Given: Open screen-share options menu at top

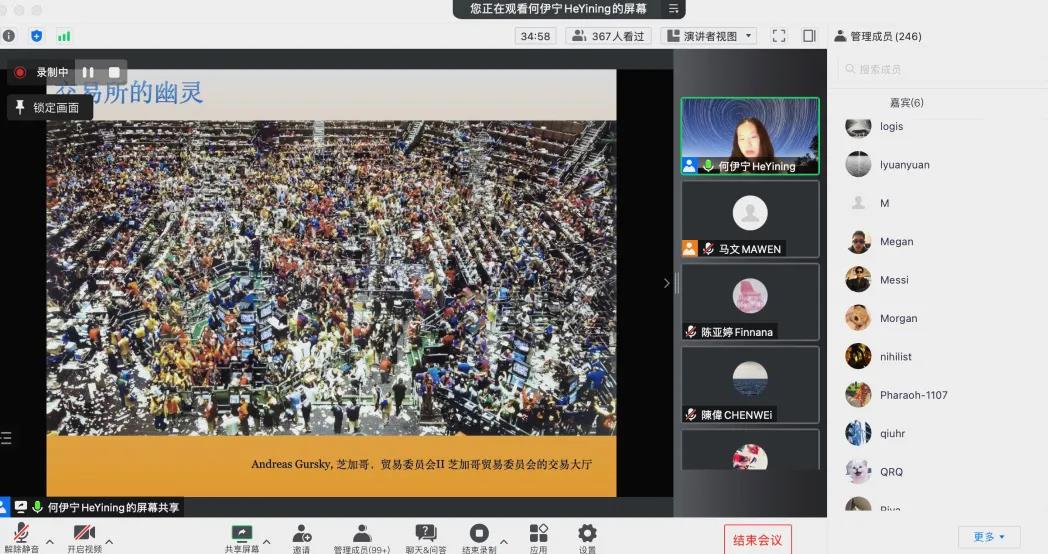Looking at the screenshot, I should [x=674, y=9].
